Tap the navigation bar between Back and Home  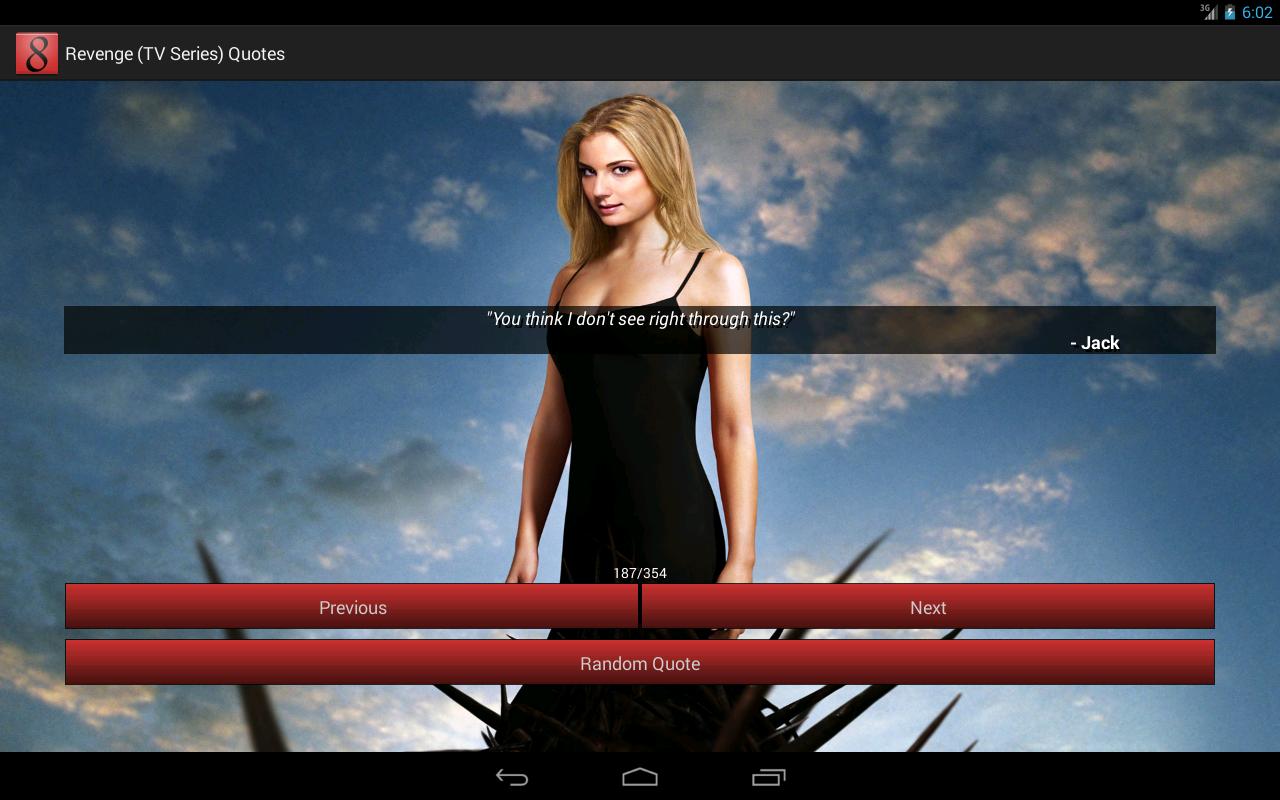pyautogui.click(x=576, y=777)
